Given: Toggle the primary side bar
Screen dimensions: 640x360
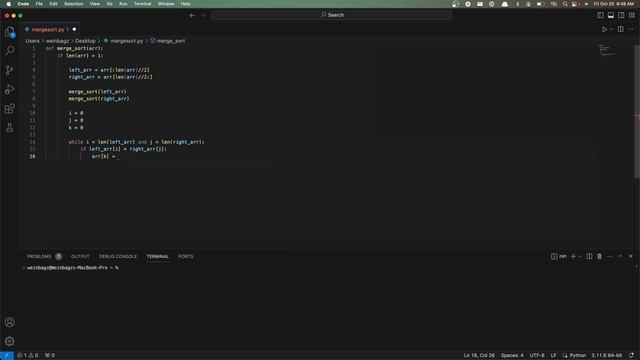Looking at the screenshot, I should [x=600, y=15].
